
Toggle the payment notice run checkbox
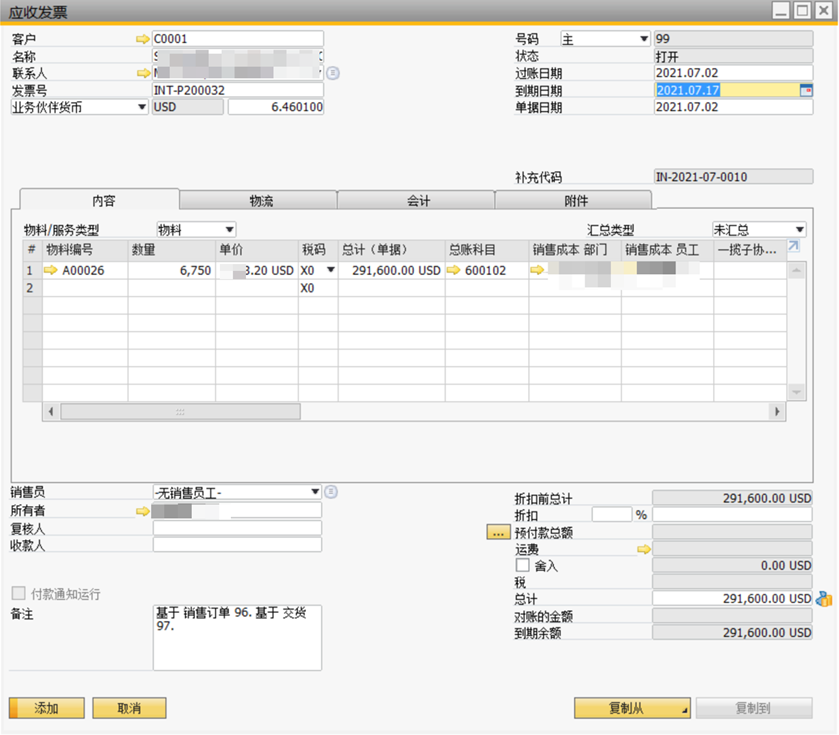(x=19, y=593)
